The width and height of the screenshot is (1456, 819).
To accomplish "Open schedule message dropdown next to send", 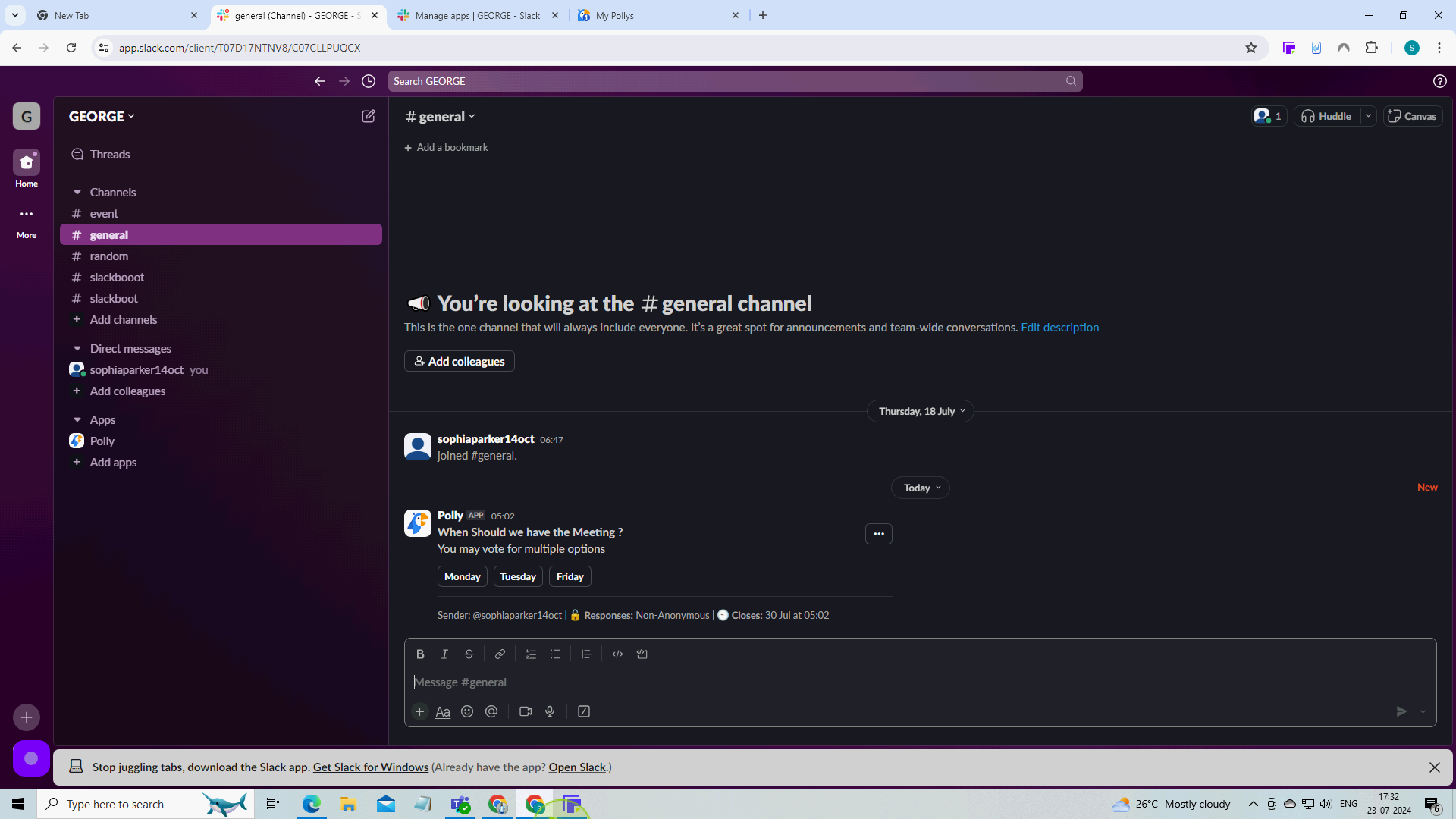I will click(x=1423, y=711).
